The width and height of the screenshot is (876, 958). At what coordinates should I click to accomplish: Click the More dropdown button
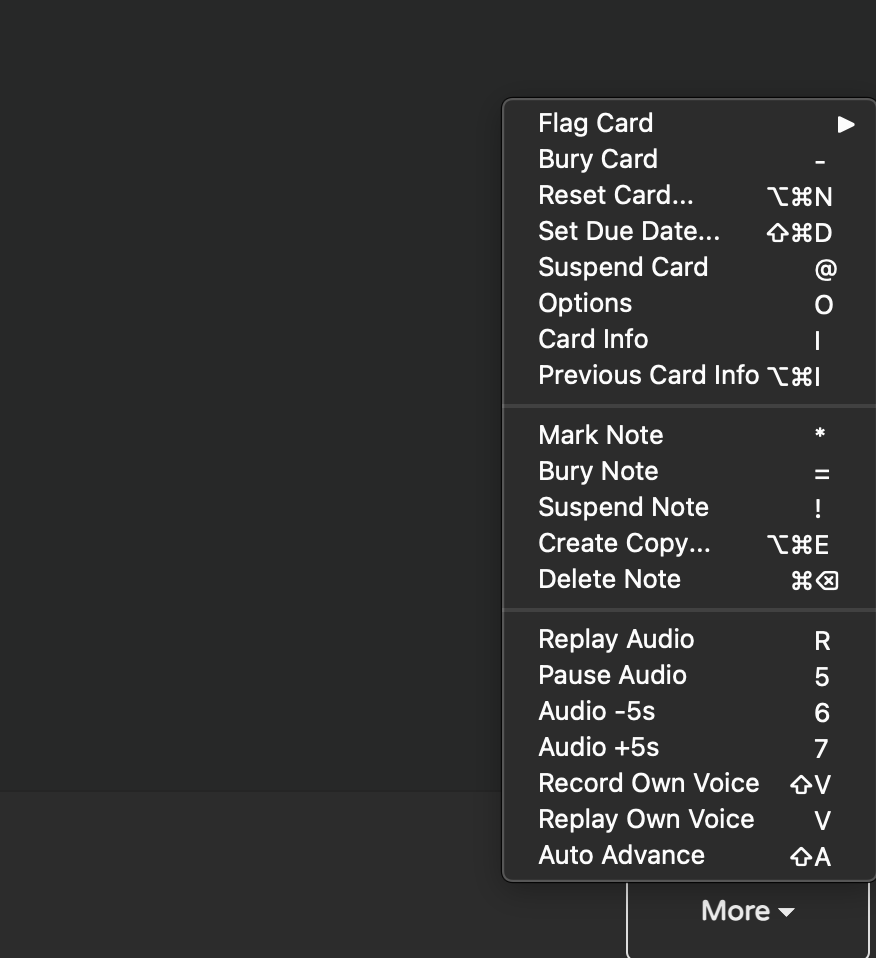click(747, 911)
